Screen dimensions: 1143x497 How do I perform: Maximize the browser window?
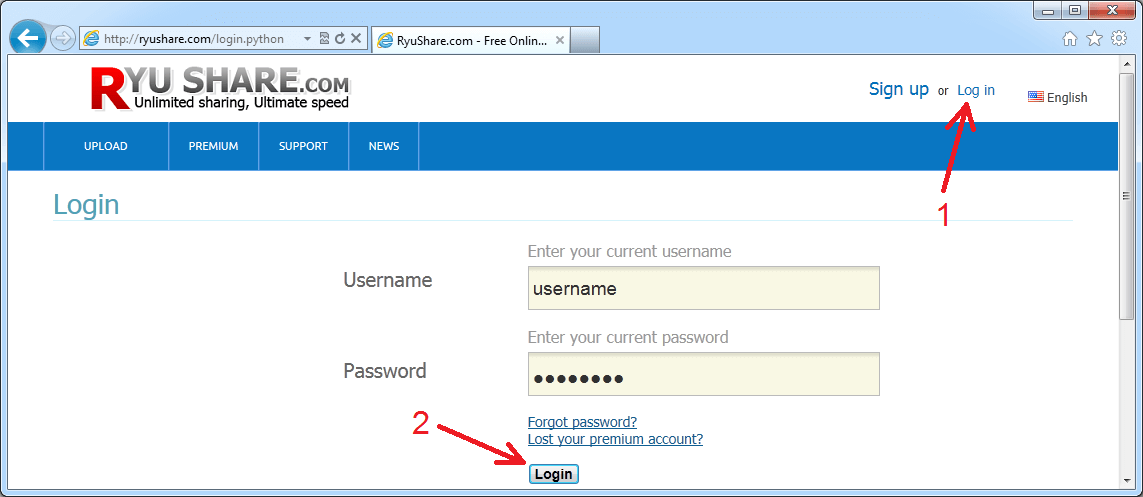[1075, 10]
